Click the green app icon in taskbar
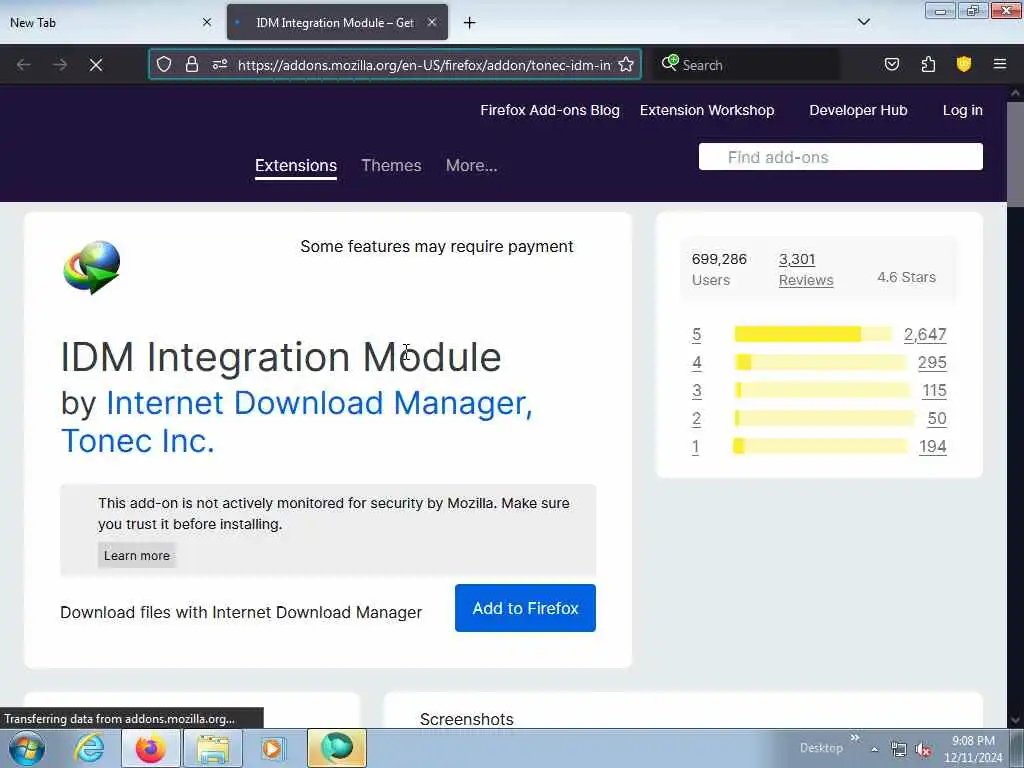Viewport: 1024px width, 768px height. click(337, 748)
